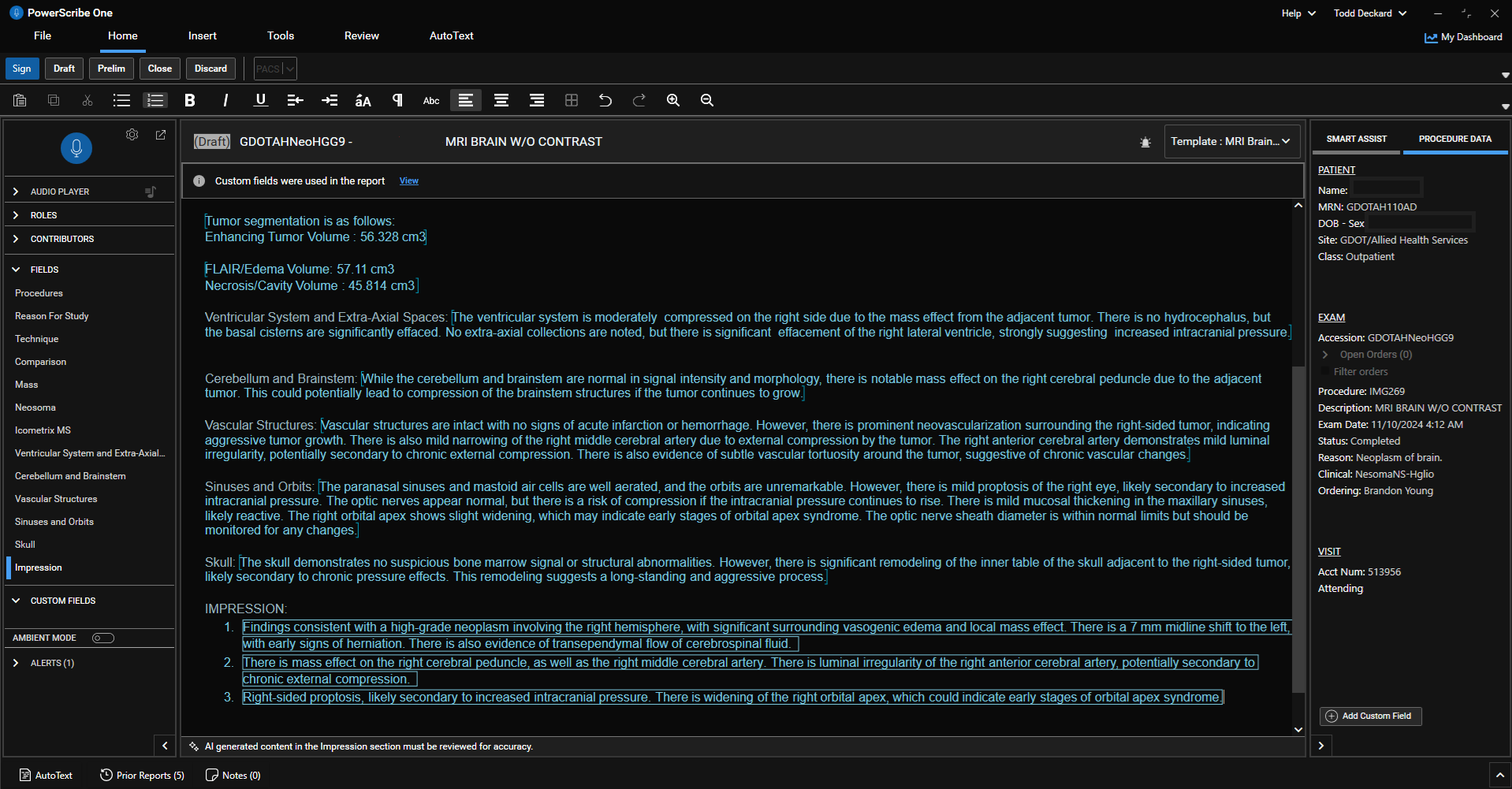The height and width of the screenshot is (789, 1512).
Task: Apply italic formatting
Action: click(225, 100)
